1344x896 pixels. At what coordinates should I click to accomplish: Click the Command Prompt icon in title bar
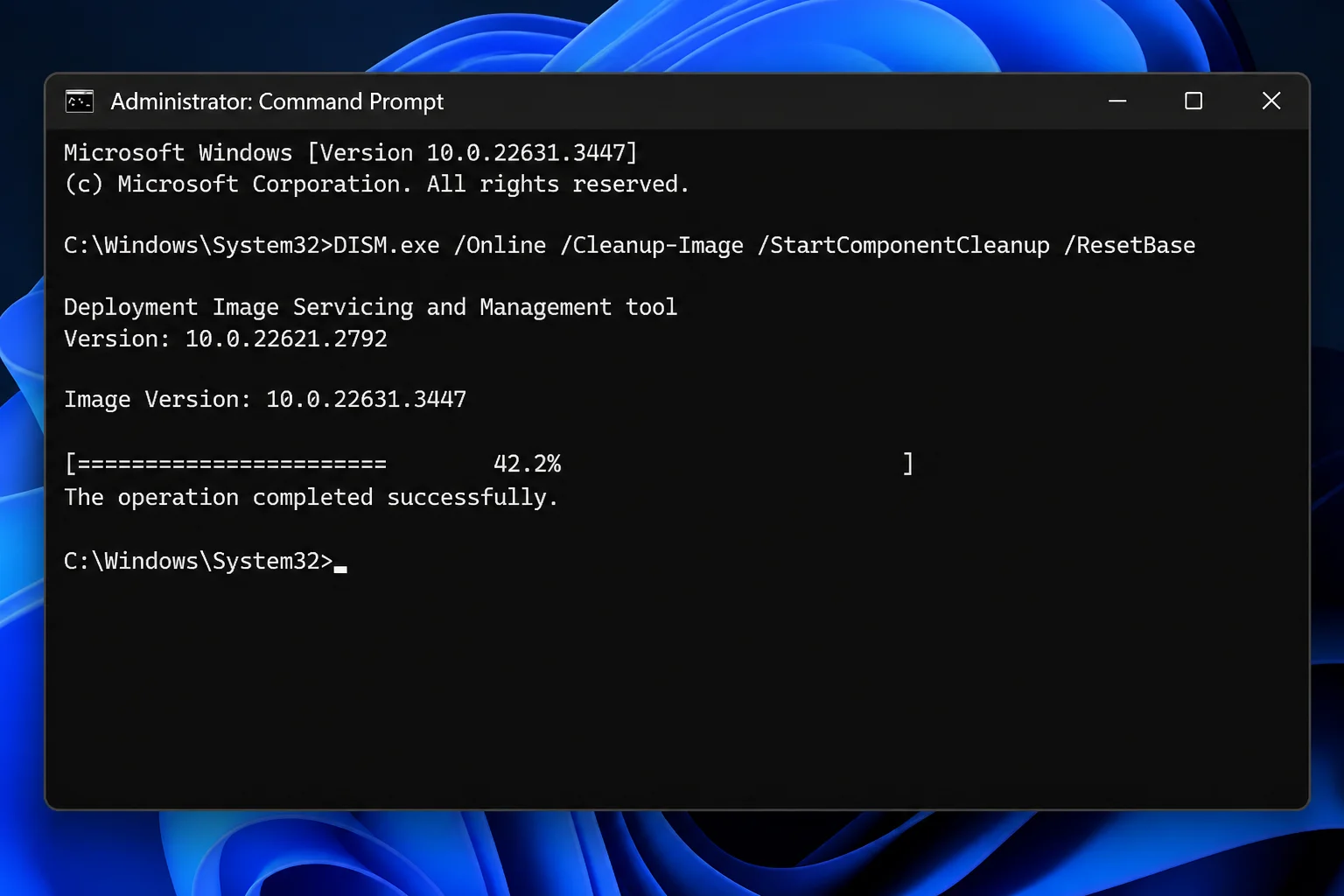80,101
